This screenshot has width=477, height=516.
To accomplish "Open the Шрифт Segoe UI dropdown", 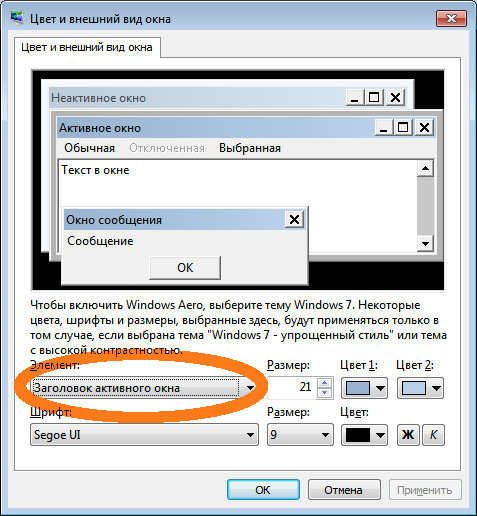I will click(x=144, y=435).
